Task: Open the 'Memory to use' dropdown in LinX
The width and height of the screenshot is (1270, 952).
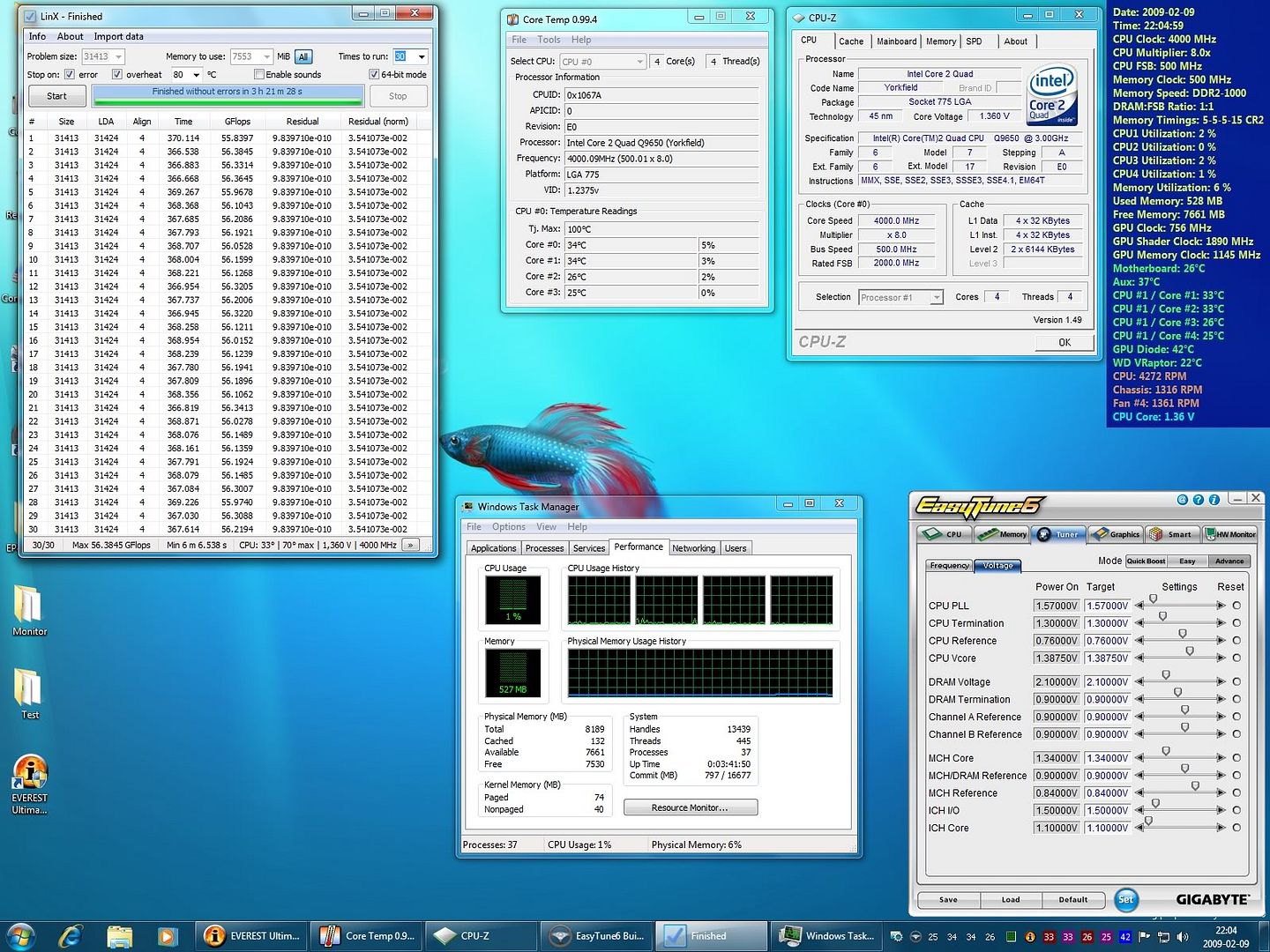Action: point(267,56)
